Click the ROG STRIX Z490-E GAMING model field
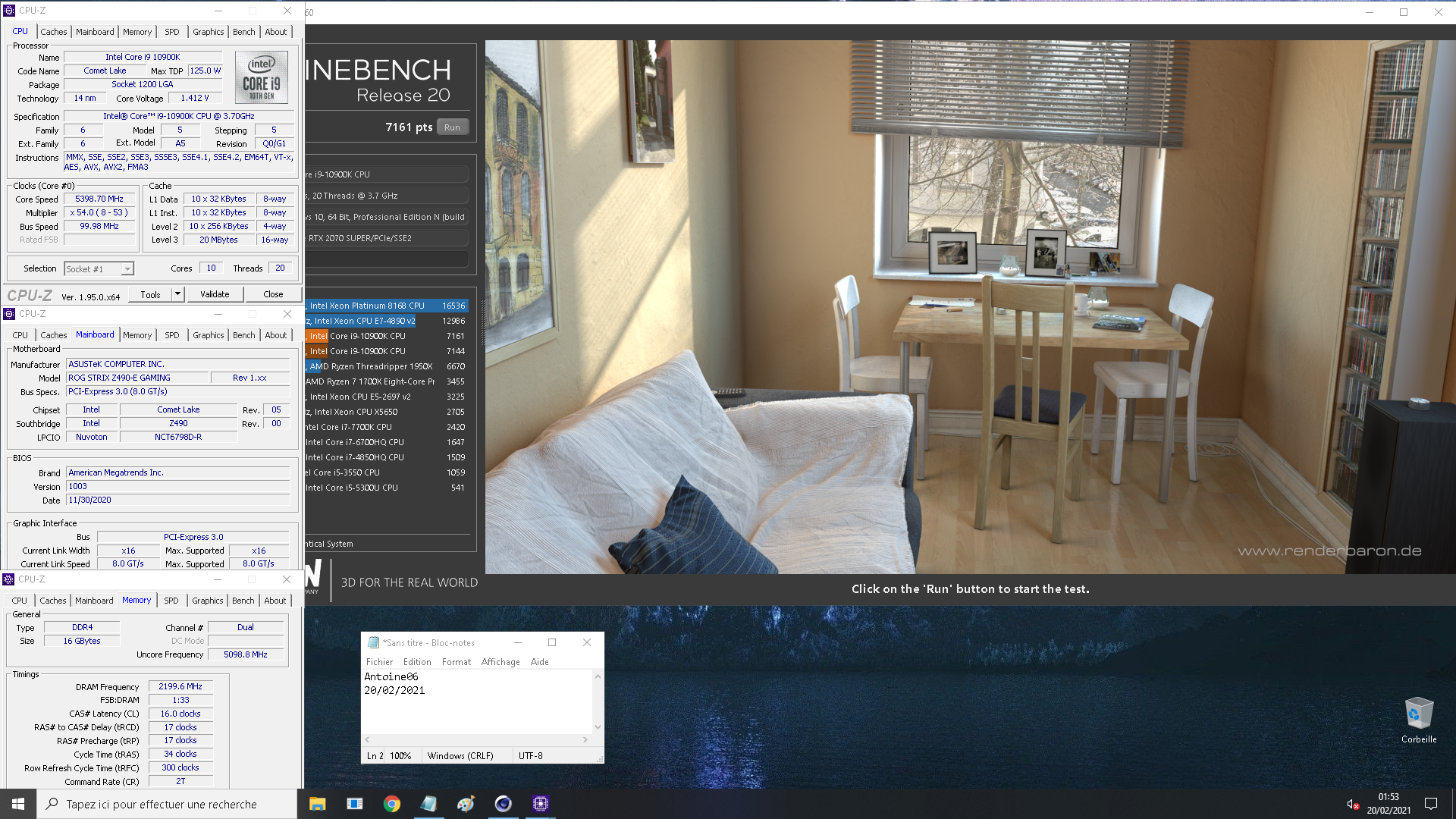The image size is (1456, 819). [137, 378]
